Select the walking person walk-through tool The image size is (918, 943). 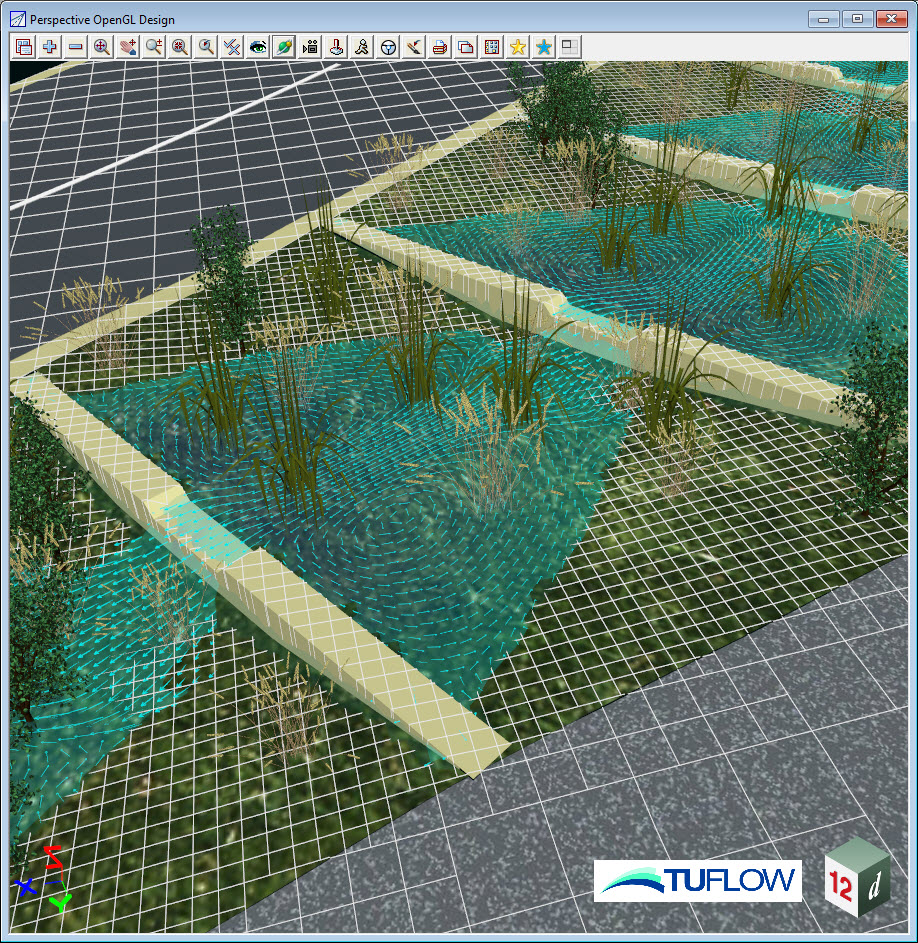coord(362,47)
